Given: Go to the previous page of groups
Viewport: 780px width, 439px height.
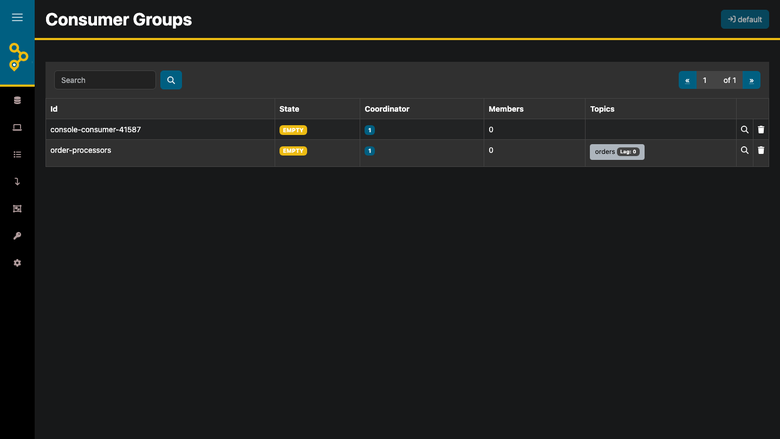Looking at the screenshot, I should [687, 80].
